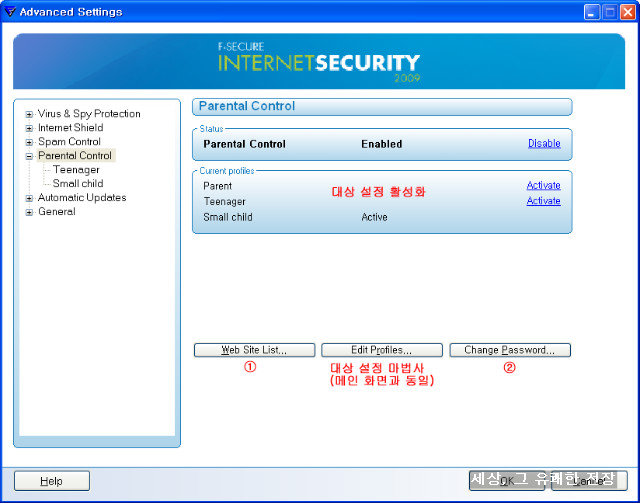Open the Small child sub-item in tree

(x=78, y=183)
